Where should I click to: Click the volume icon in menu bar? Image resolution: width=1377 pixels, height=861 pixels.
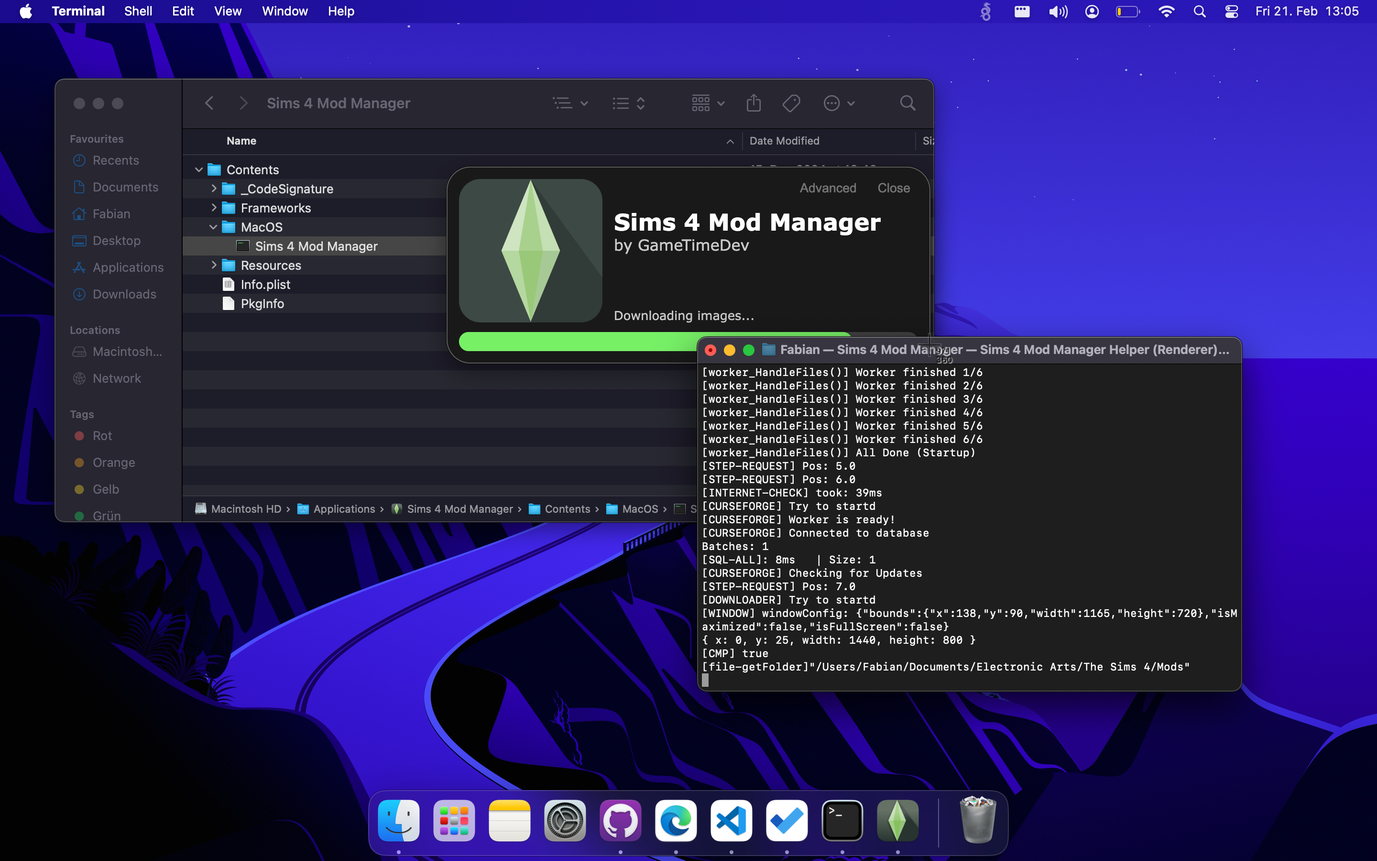pos(1057,11)
